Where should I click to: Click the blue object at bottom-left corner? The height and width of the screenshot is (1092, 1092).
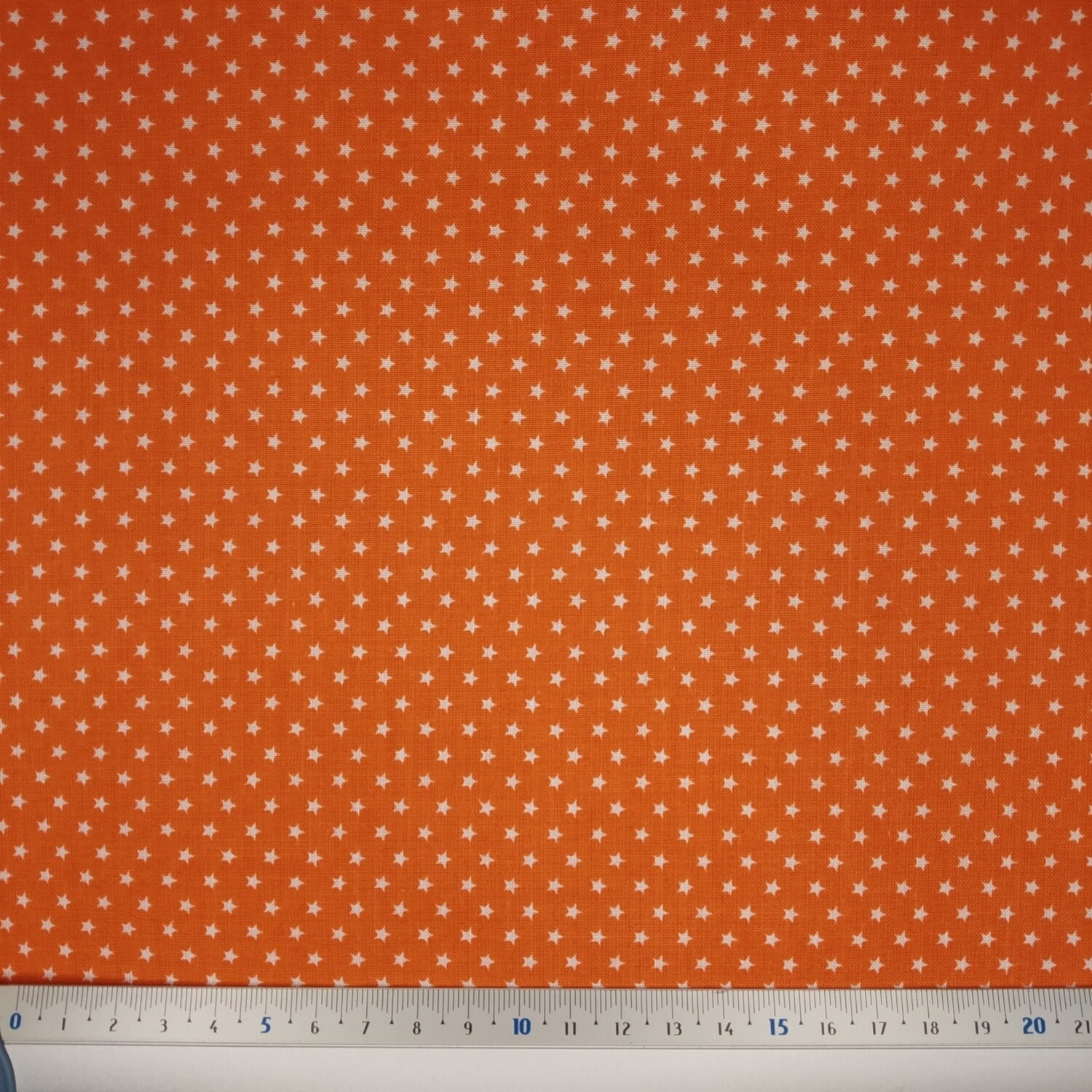6,1070
